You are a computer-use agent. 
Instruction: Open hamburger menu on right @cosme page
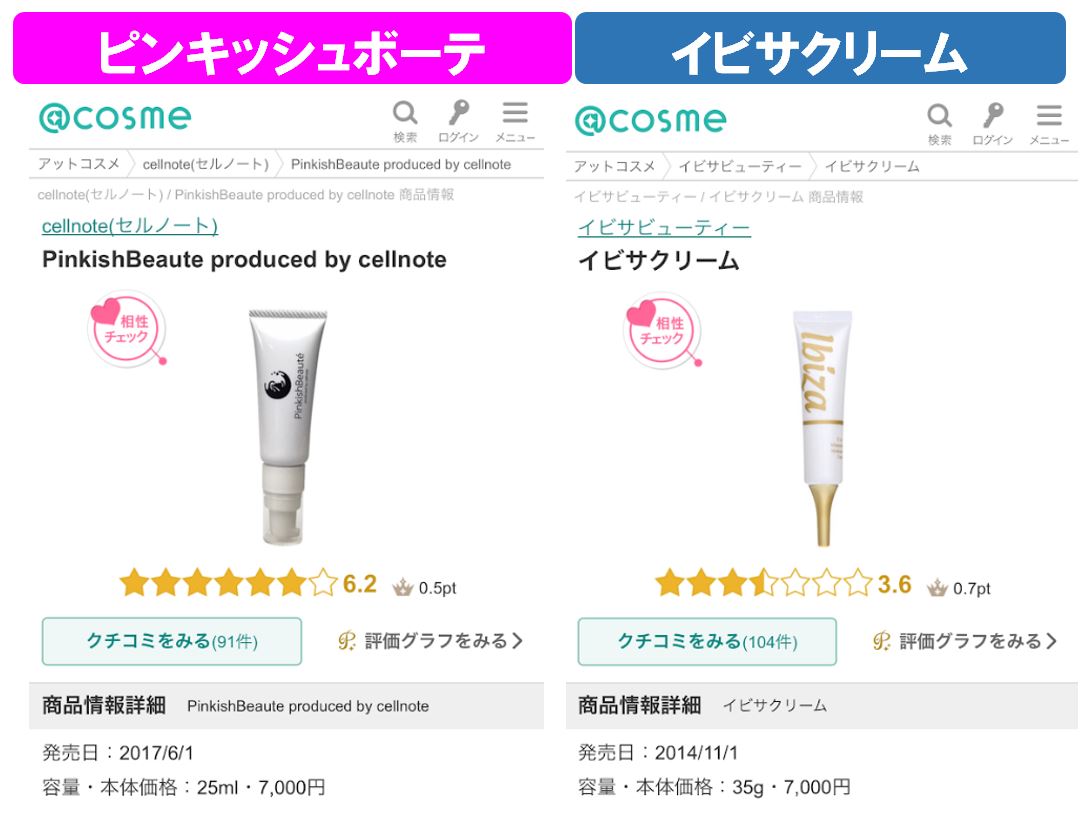click(x=1049, y=124)
